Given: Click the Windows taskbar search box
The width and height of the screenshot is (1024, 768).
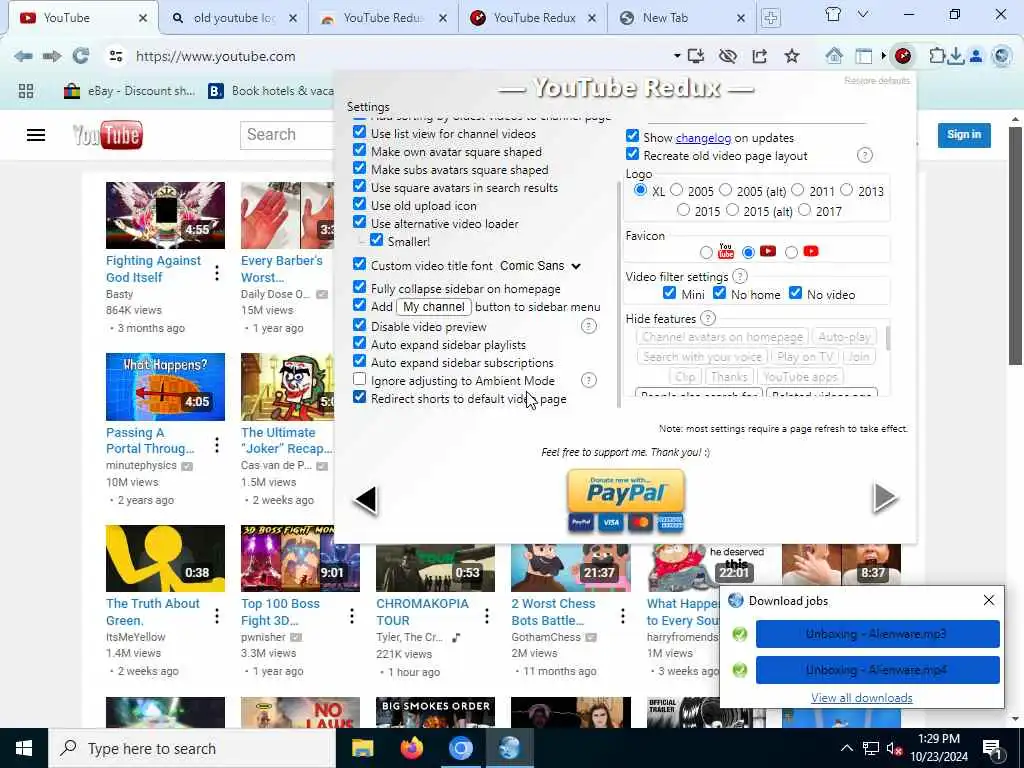Looking at the screenshot, I should tap(193, 748).
